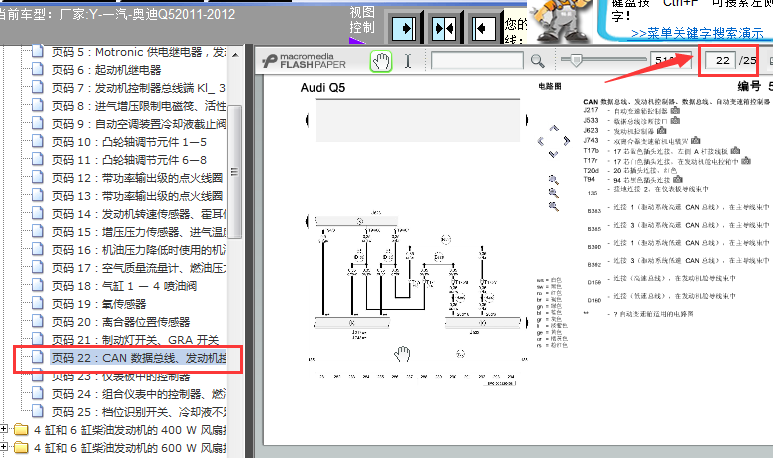
Task: Open 页码 6：起动机继电器
Action: pos(106,70)
